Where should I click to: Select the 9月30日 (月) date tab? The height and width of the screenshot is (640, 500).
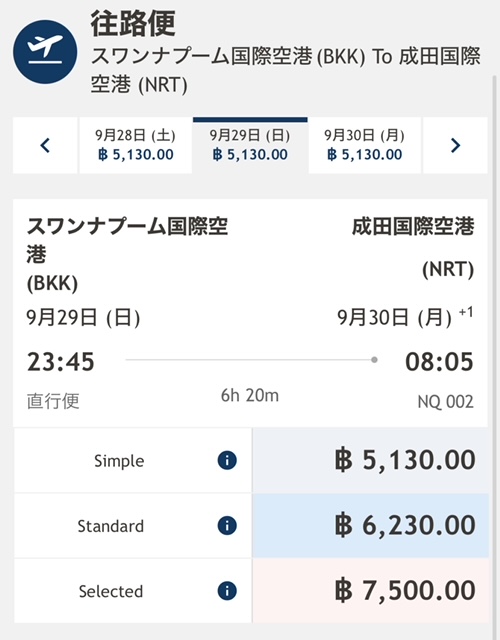[364, 145]
